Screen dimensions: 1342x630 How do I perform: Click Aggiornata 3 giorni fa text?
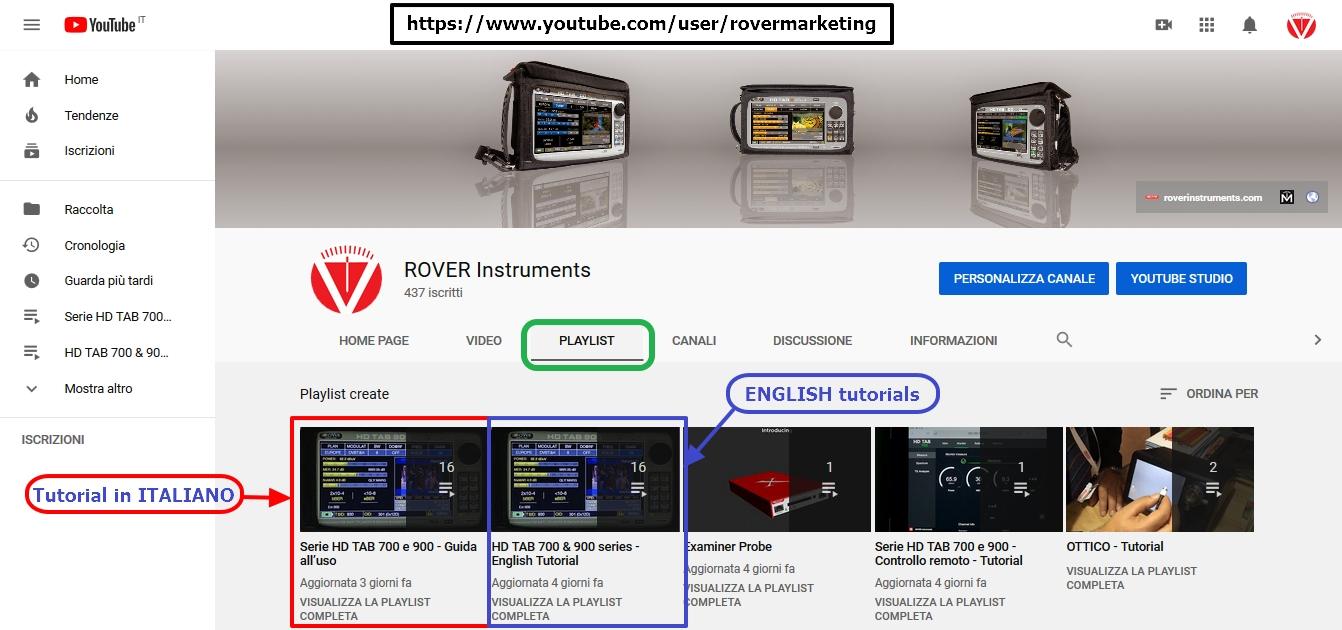click(x=356, y=583)
